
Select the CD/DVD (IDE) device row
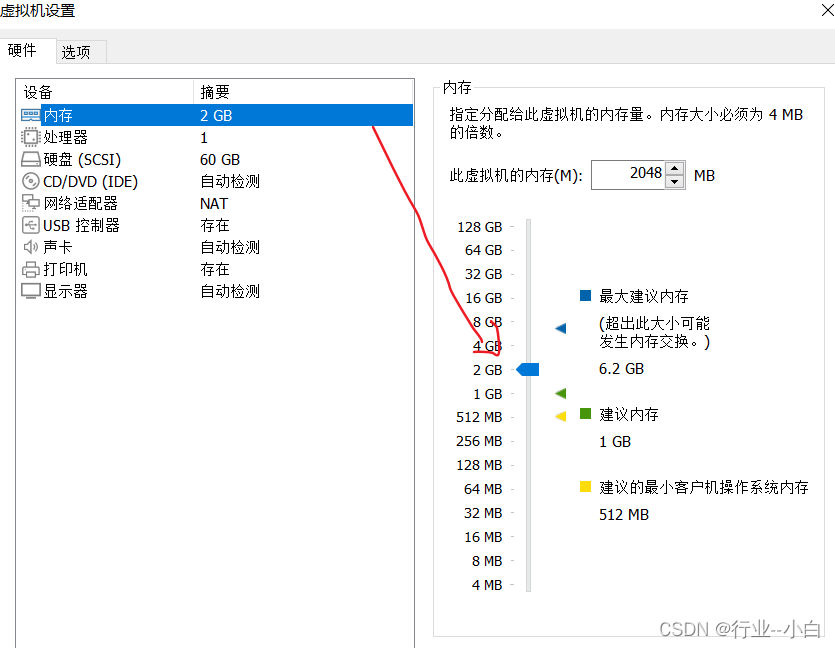[x=216, y=181]
